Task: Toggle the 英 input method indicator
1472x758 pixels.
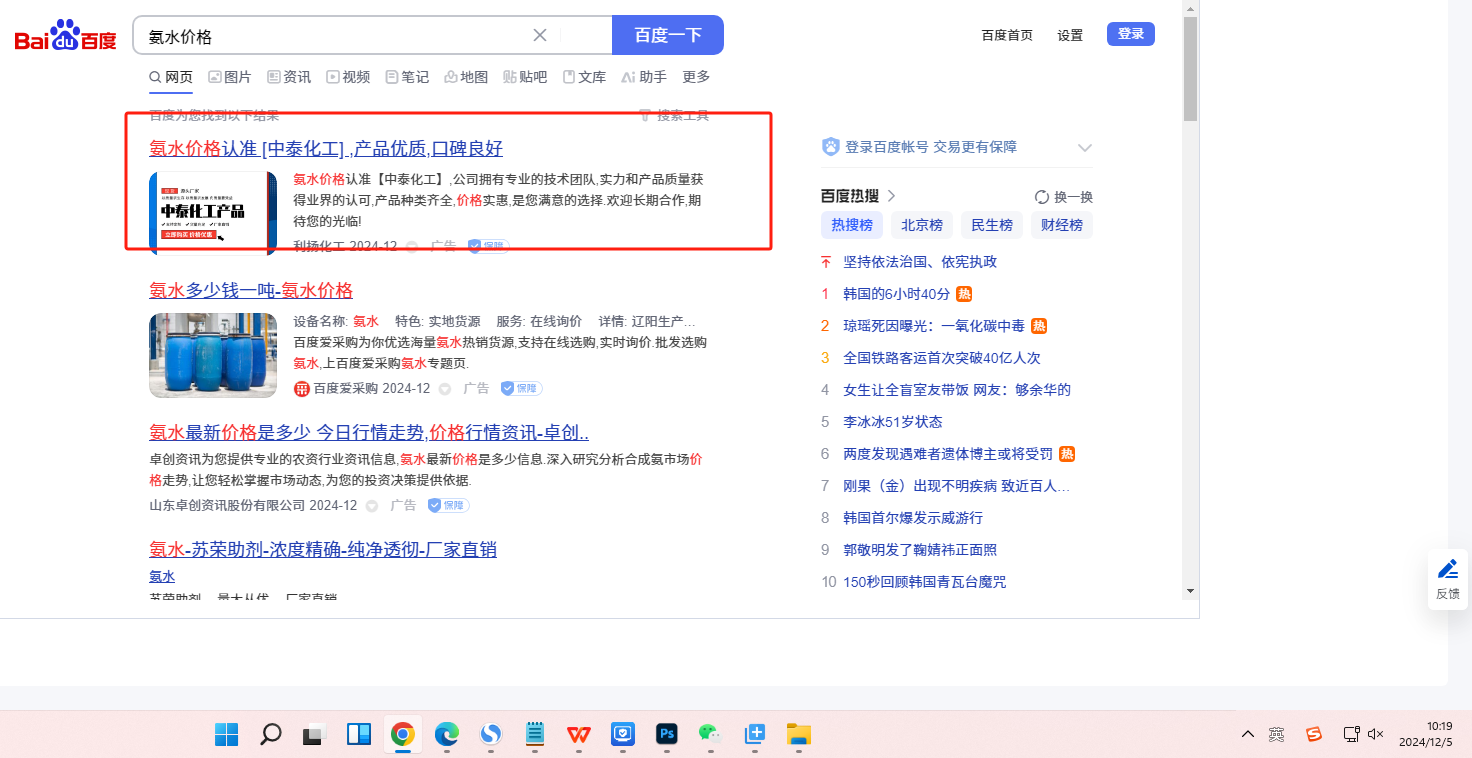Action: pos(1276,734)
